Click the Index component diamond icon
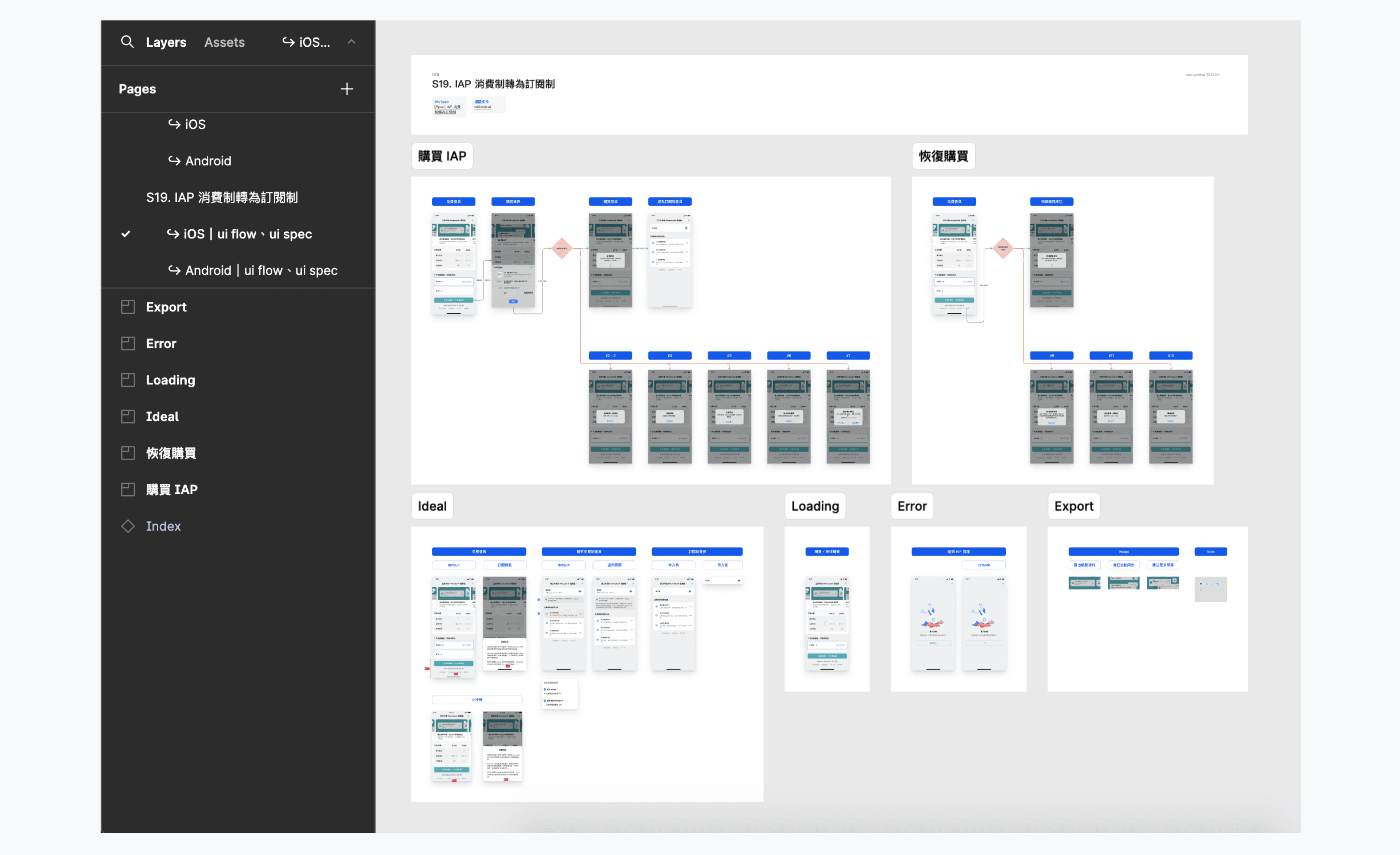 tap(128, 526)
